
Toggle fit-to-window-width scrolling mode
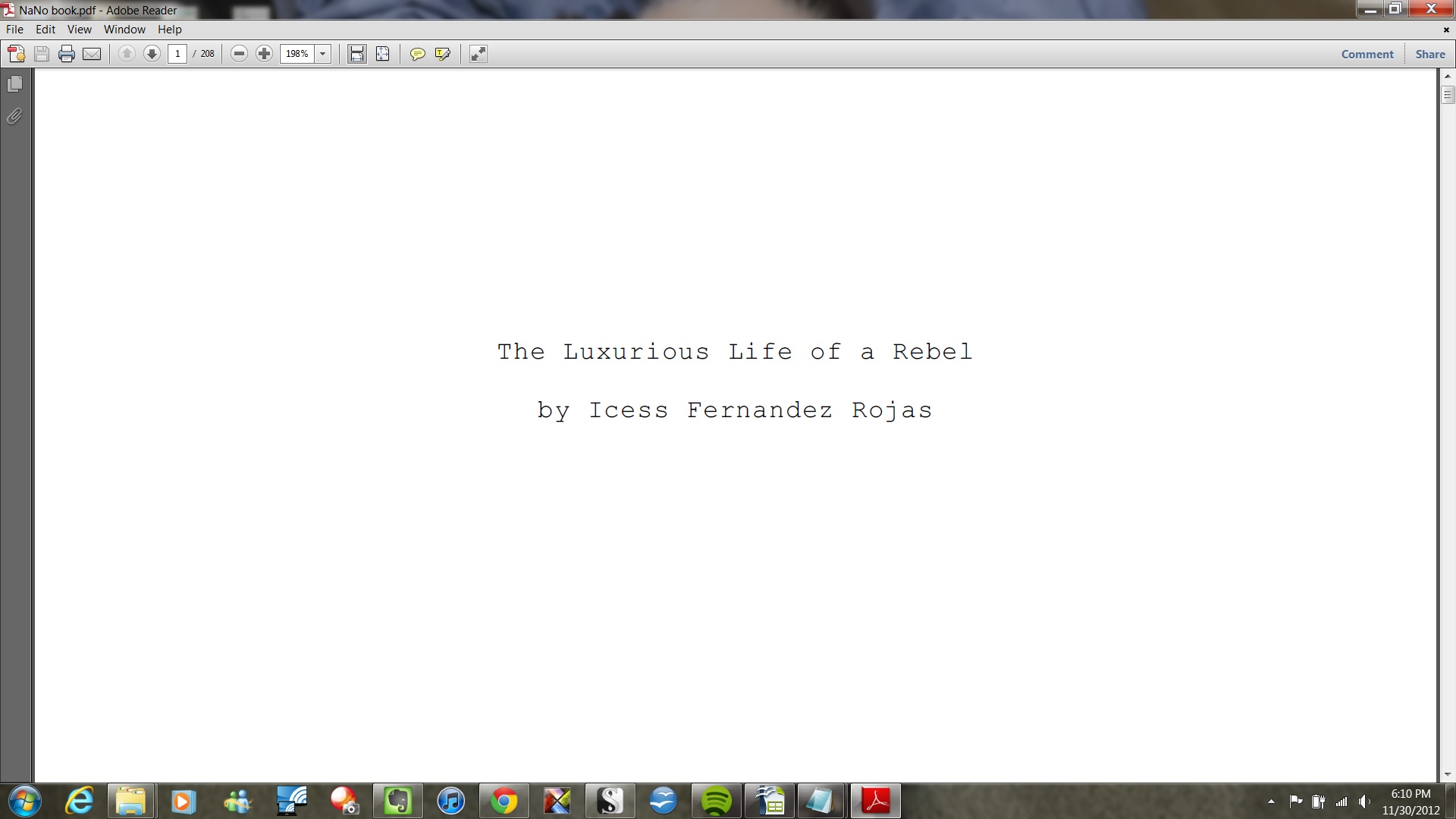pyautogui.click(x=356, y=54)
